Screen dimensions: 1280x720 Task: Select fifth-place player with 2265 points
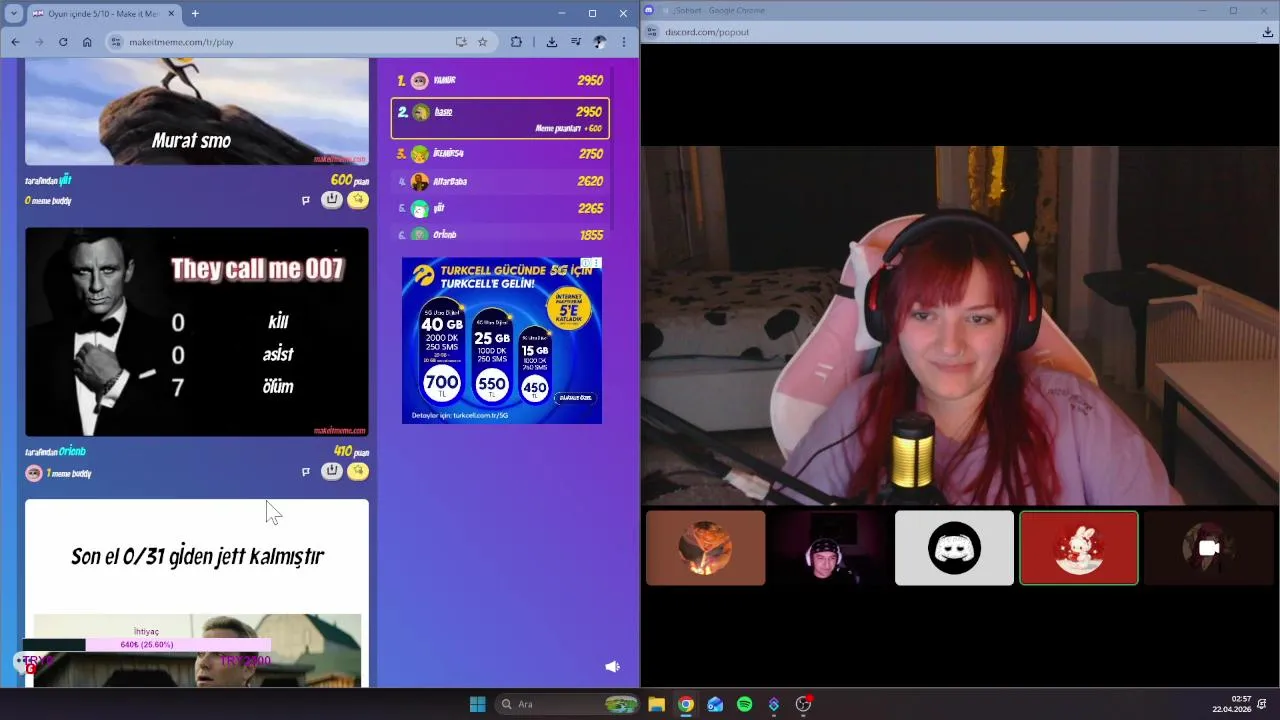pos(500,208)
